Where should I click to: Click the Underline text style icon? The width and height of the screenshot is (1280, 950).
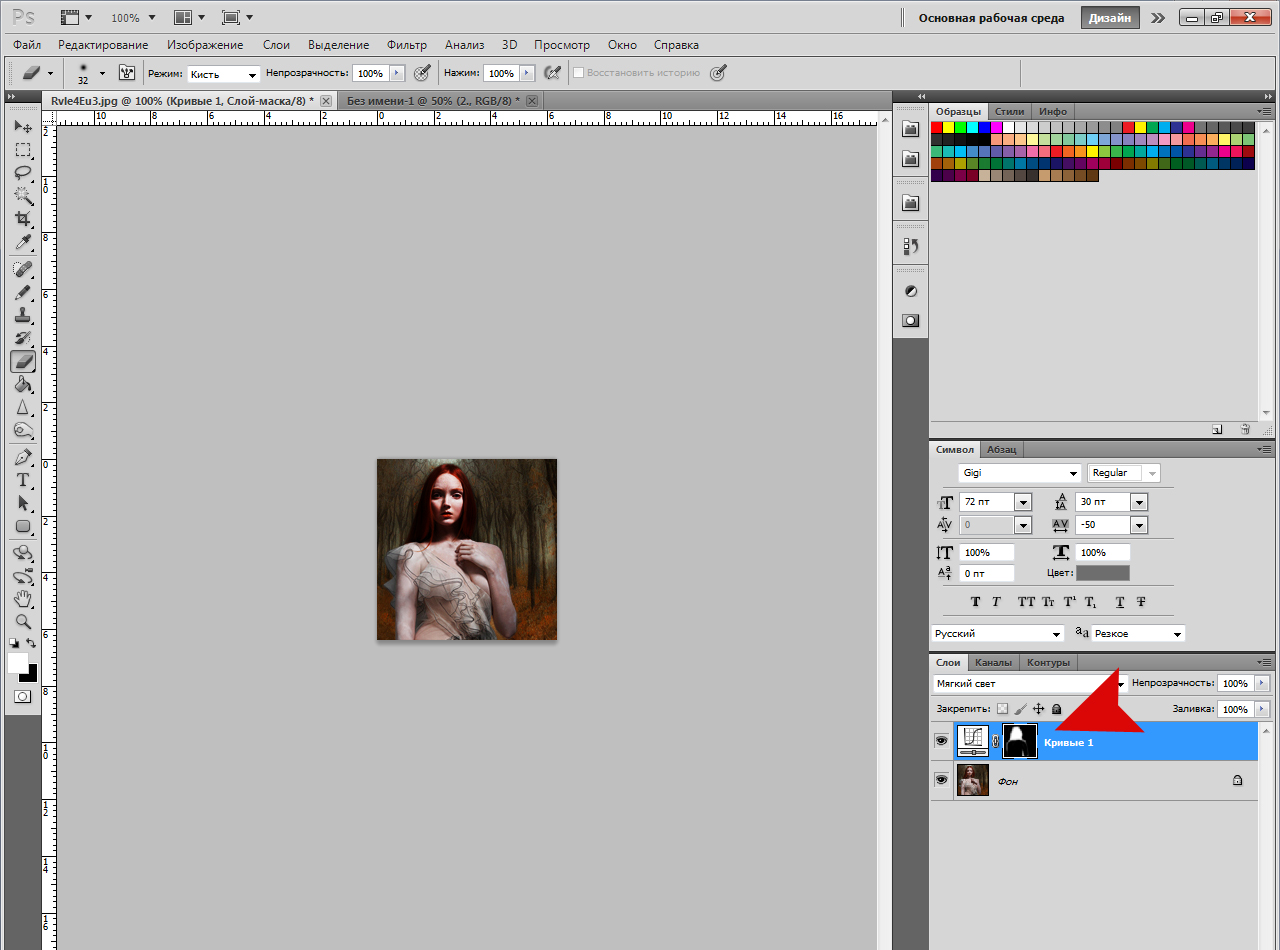(x=1120, y=602)
